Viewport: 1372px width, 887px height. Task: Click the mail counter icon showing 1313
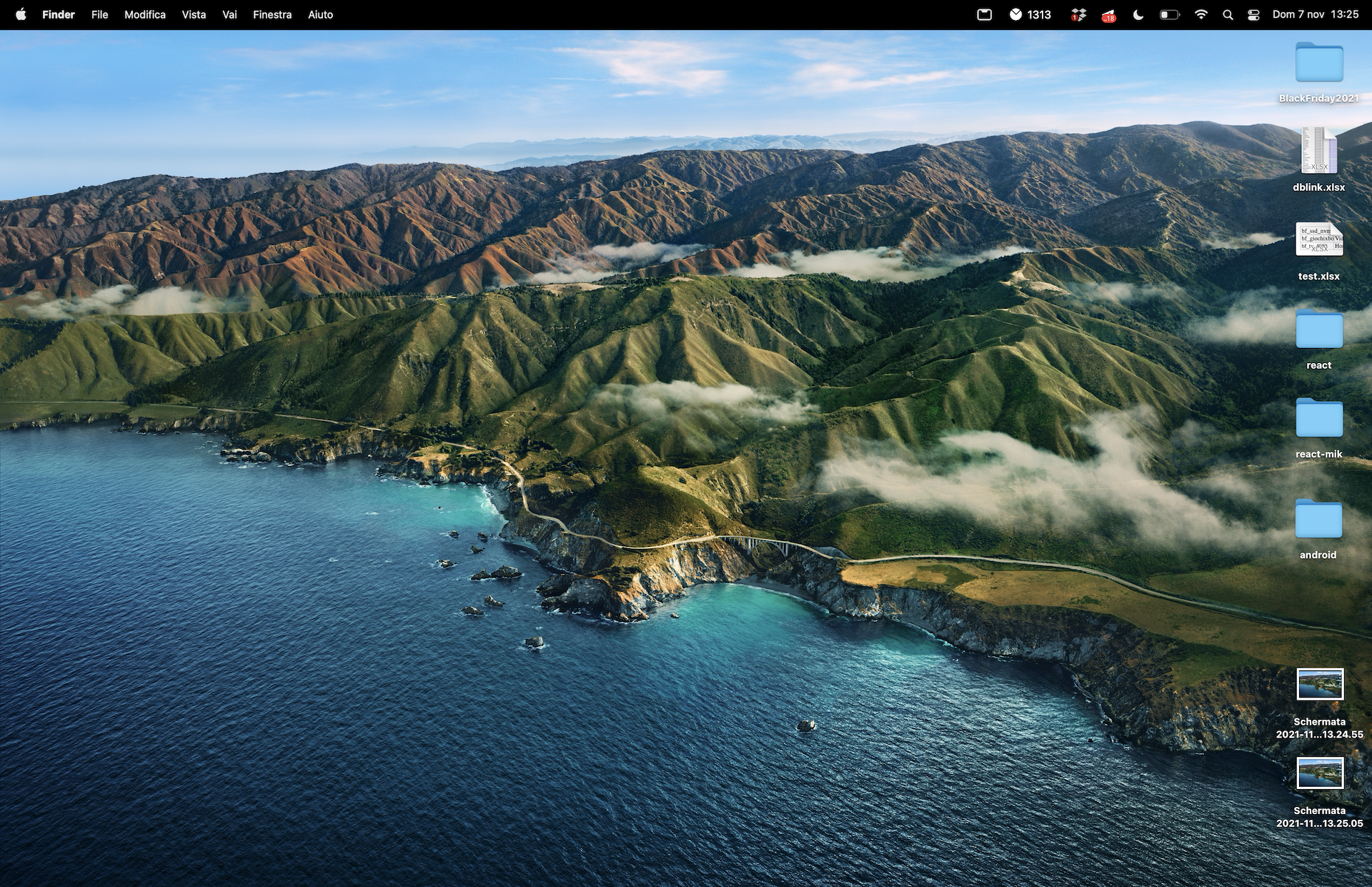pos(1030,14)
